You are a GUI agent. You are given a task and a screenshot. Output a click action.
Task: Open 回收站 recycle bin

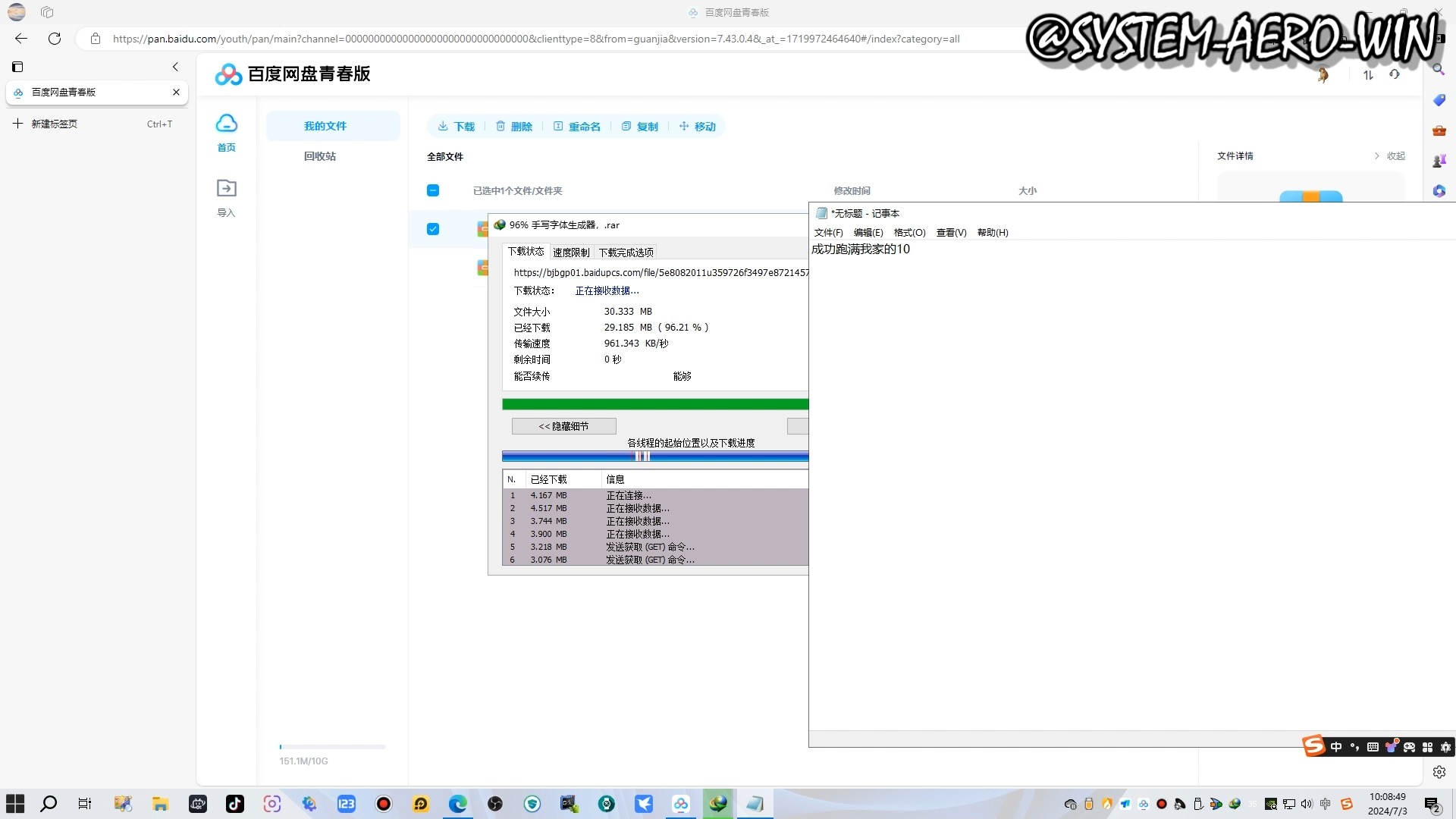pos(320,156)
